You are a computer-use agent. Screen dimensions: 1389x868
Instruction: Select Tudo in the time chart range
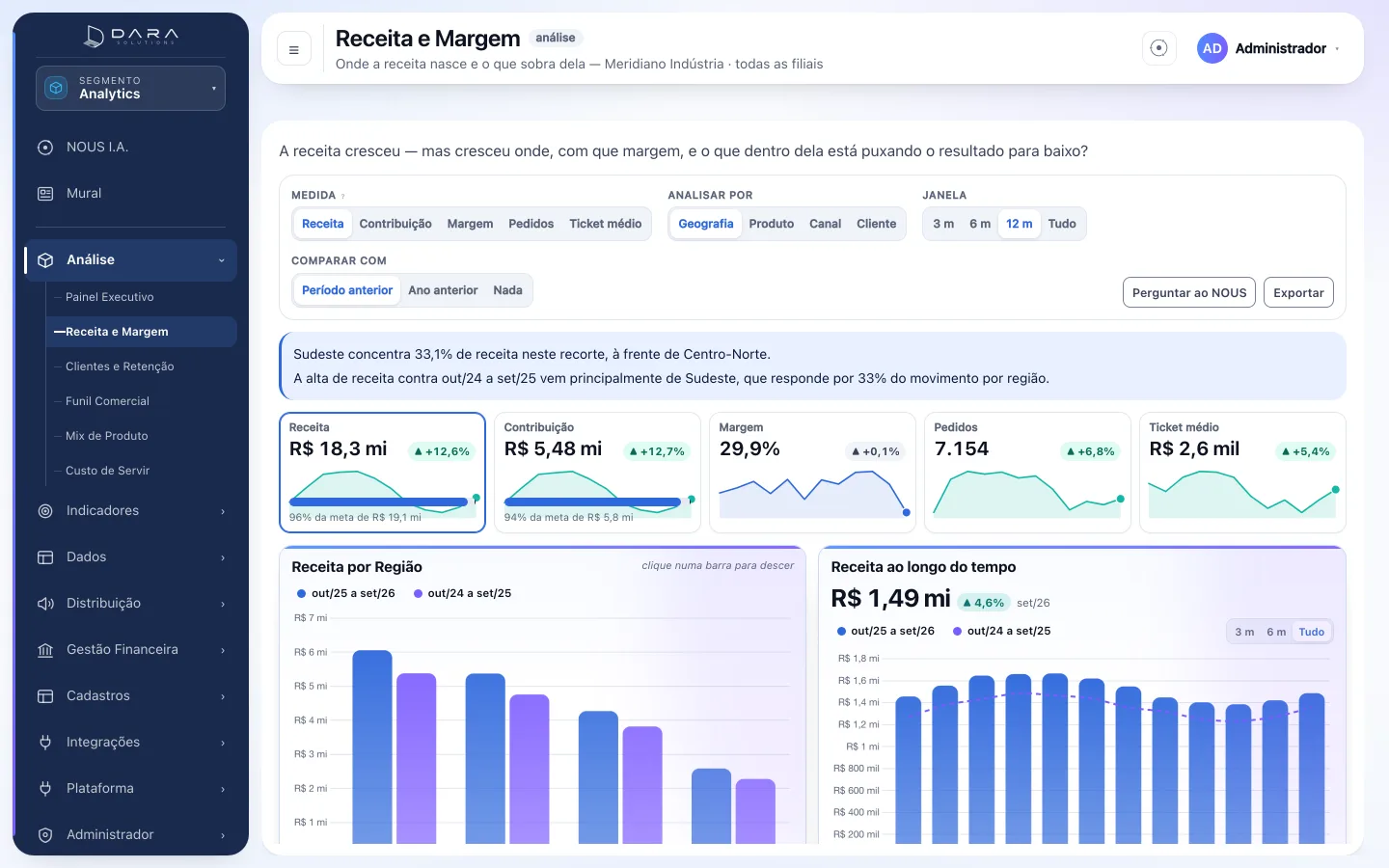pos(1312,633)
